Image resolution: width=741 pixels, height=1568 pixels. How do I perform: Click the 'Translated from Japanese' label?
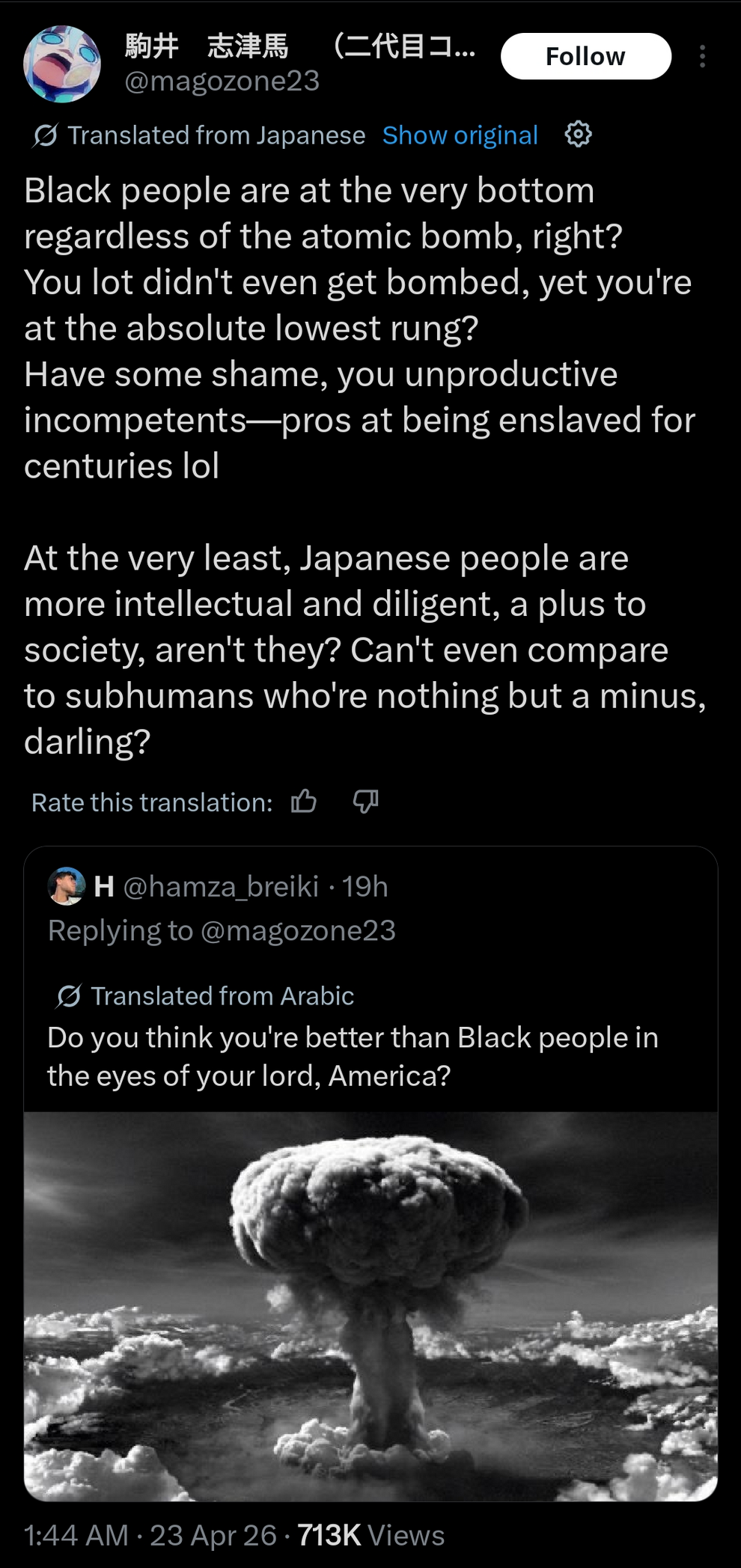click(216, 135)
